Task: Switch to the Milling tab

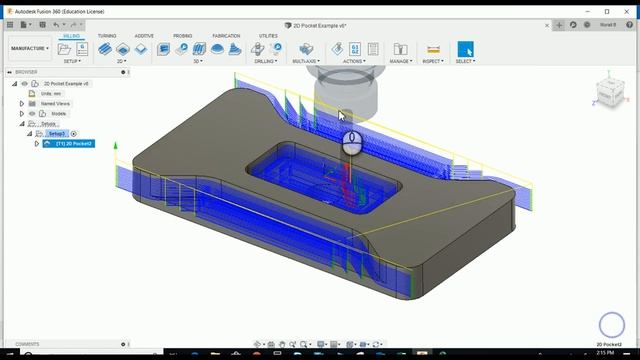Action: coord(71,36)
